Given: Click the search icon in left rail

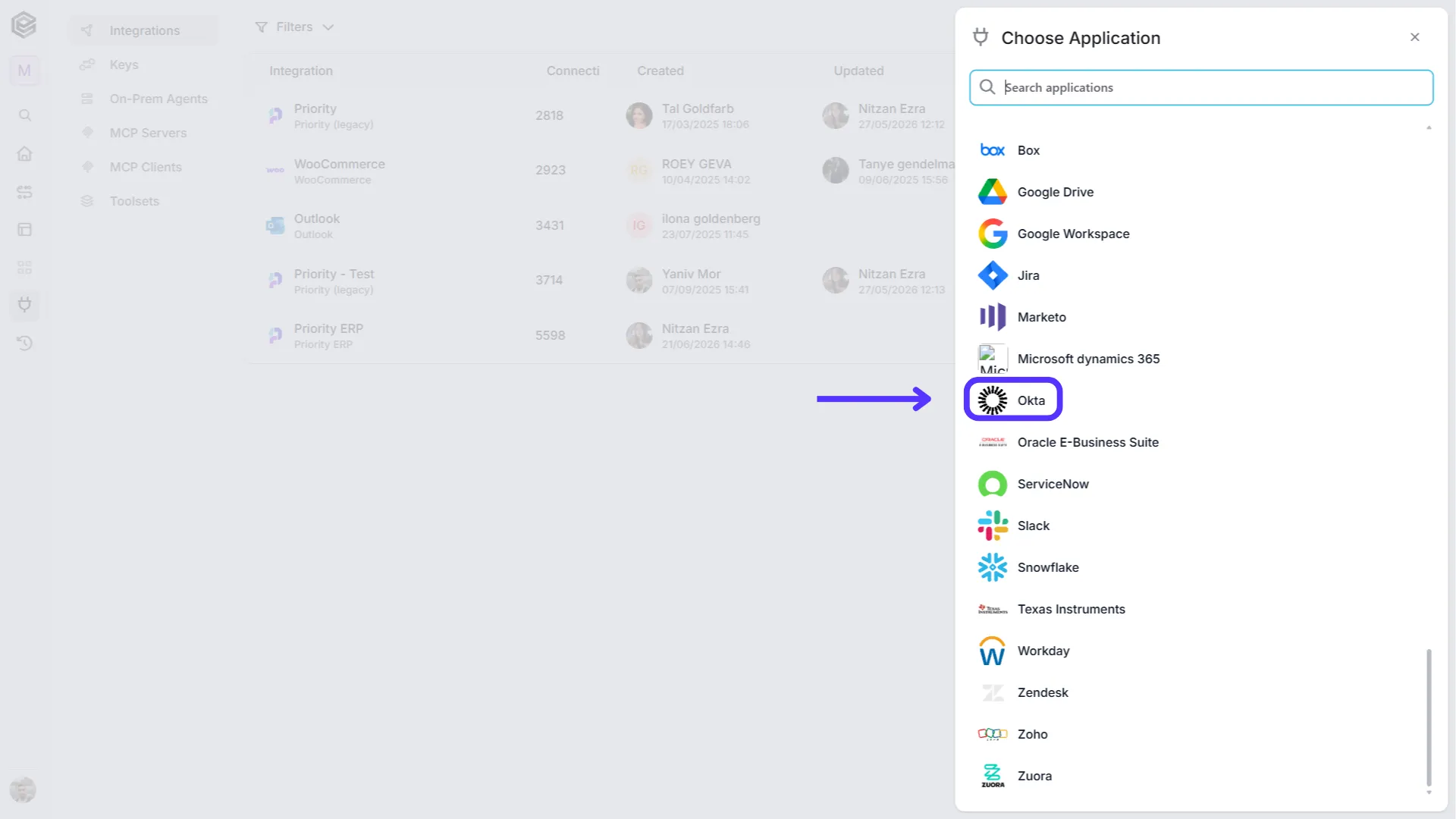Looking at the screenshot, I should tap(25, 115).
